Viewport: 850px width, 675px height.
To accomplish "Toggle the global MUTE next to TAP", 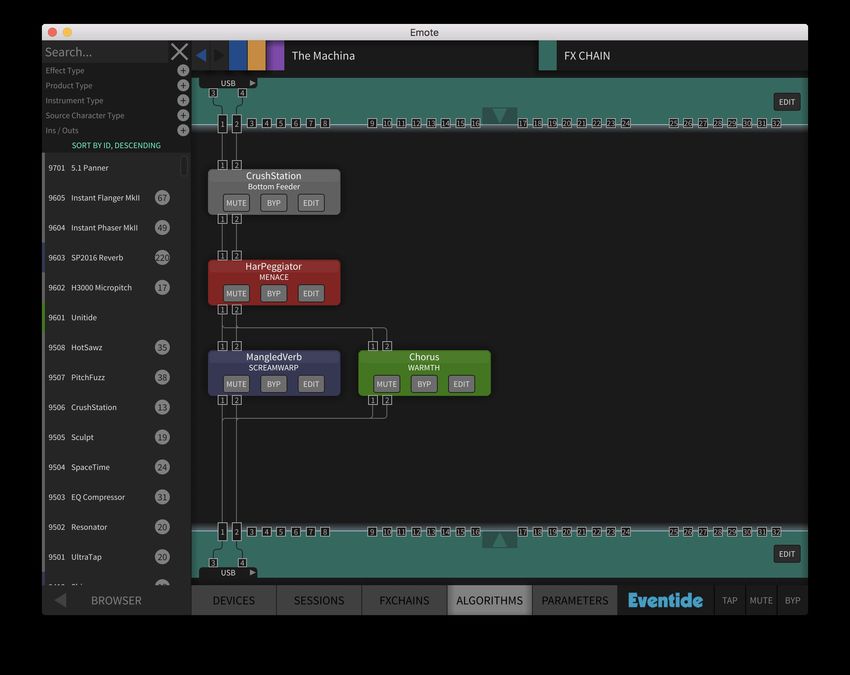I will 761,600.
